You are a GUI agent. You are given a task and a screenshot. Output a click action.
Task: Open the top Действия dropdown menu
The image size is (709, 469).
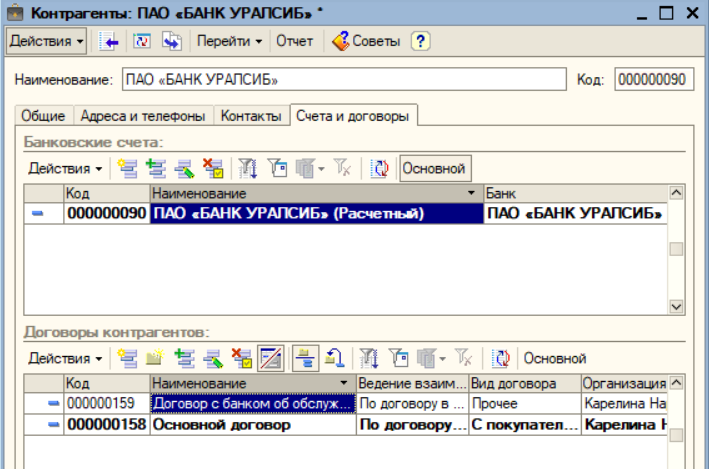[x=46, y=41]
